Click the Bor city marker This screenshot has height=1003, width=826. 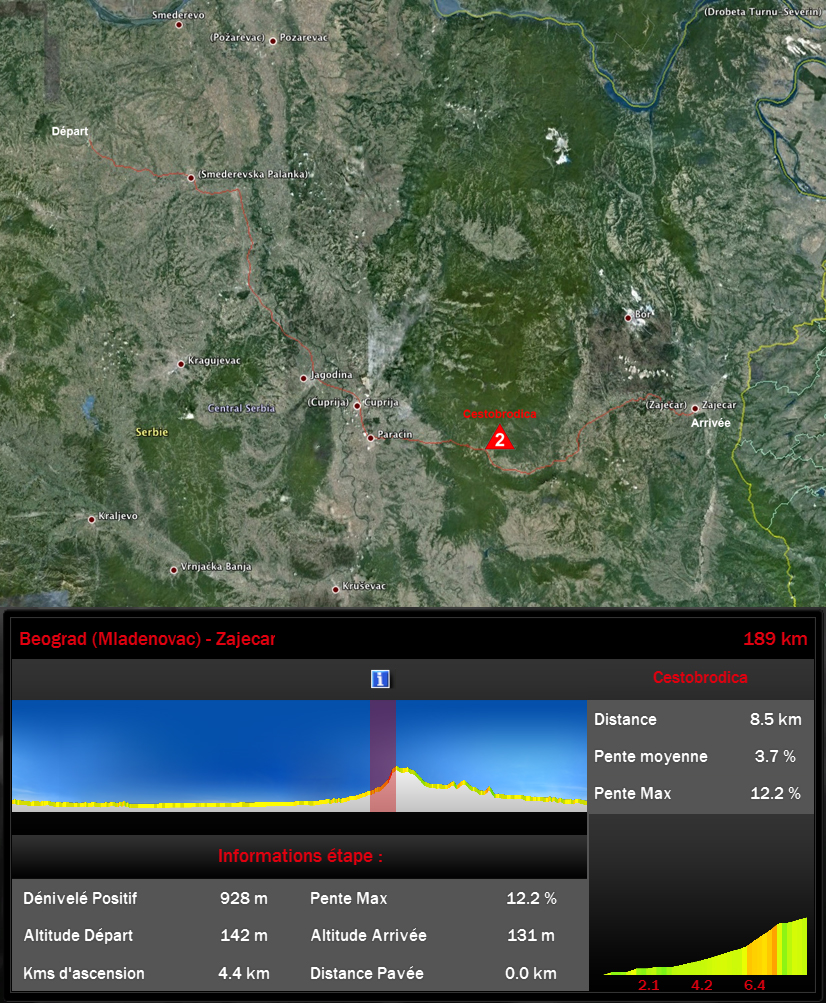(628, 317)
